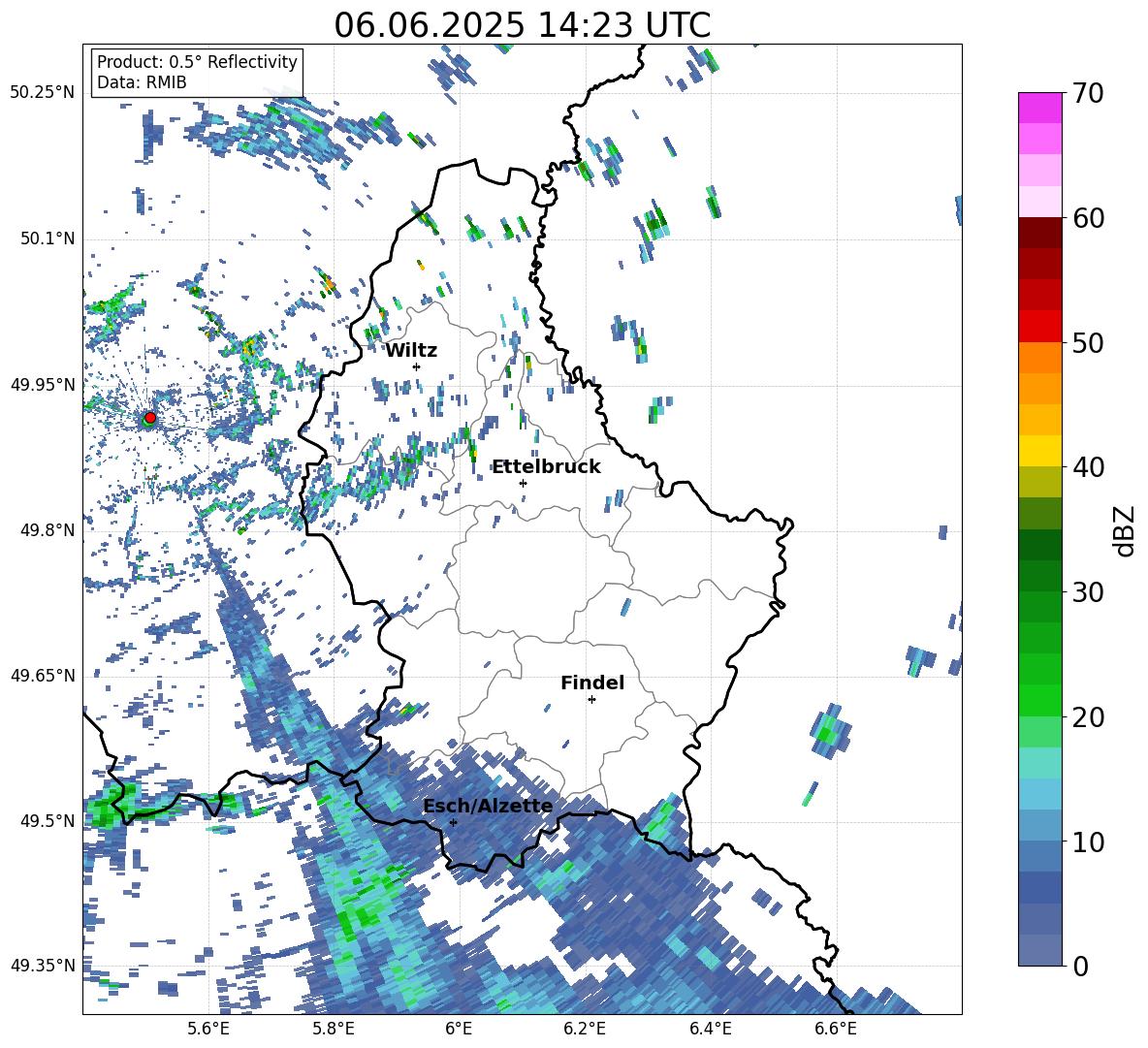This screenshot has height=1048, width=1148.
Task: Click the Findel station cross marker
Action: pyautogui.click(x=591, y=700)
